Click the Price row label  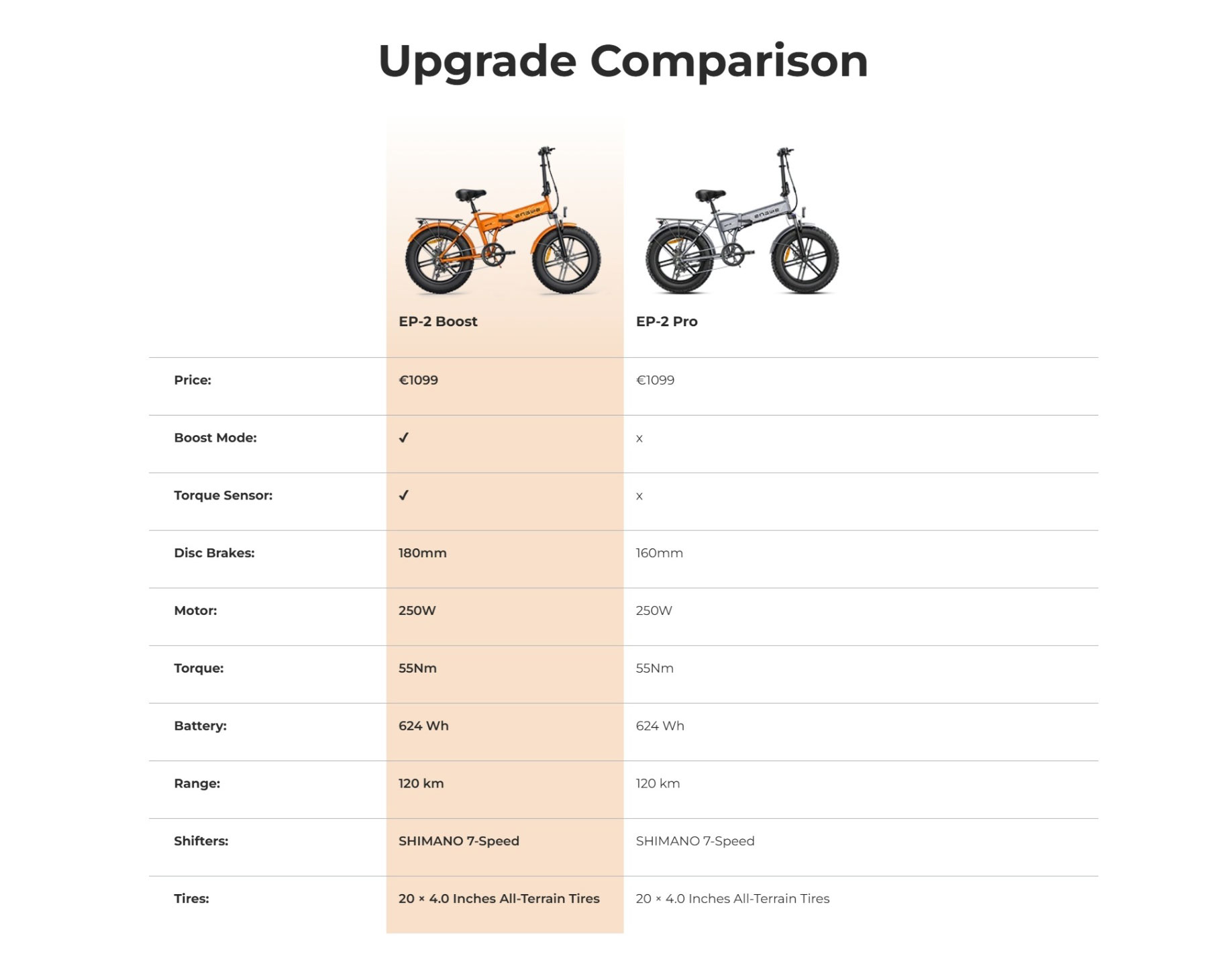(193, 380)
